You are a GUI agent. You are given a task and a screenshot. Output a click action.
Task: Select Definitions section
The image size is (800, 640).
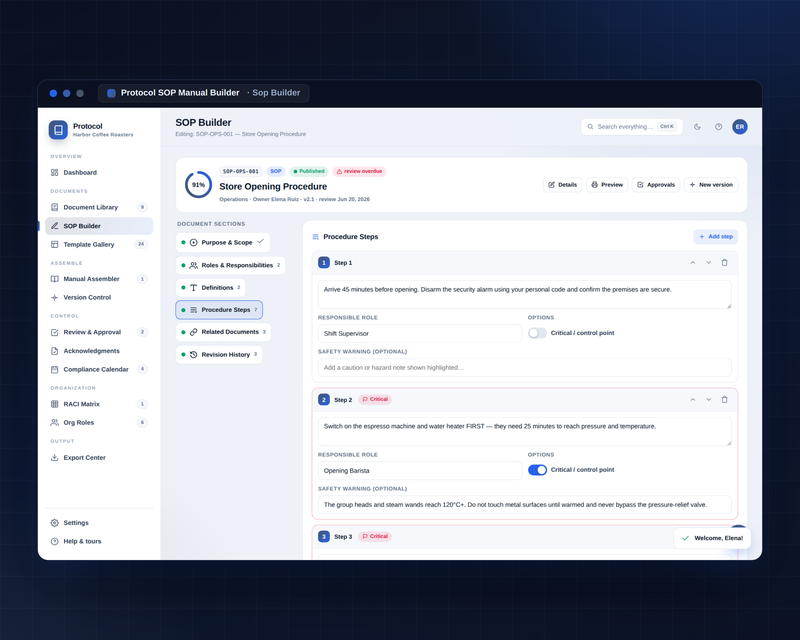point(211,288)
